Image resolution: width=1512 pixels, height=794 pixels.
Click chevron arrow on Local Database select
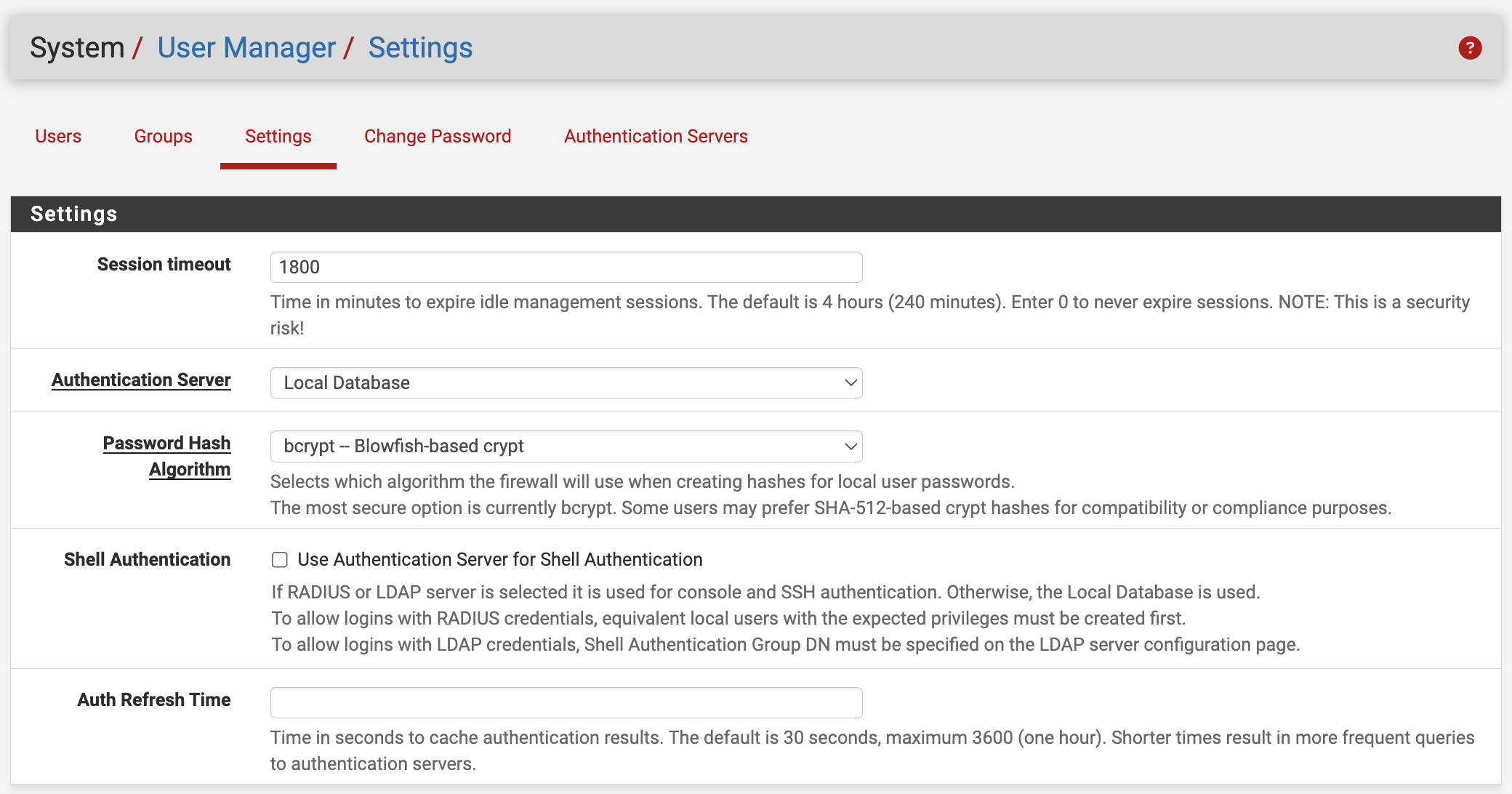pyautogui.click(x=850, y=382)
